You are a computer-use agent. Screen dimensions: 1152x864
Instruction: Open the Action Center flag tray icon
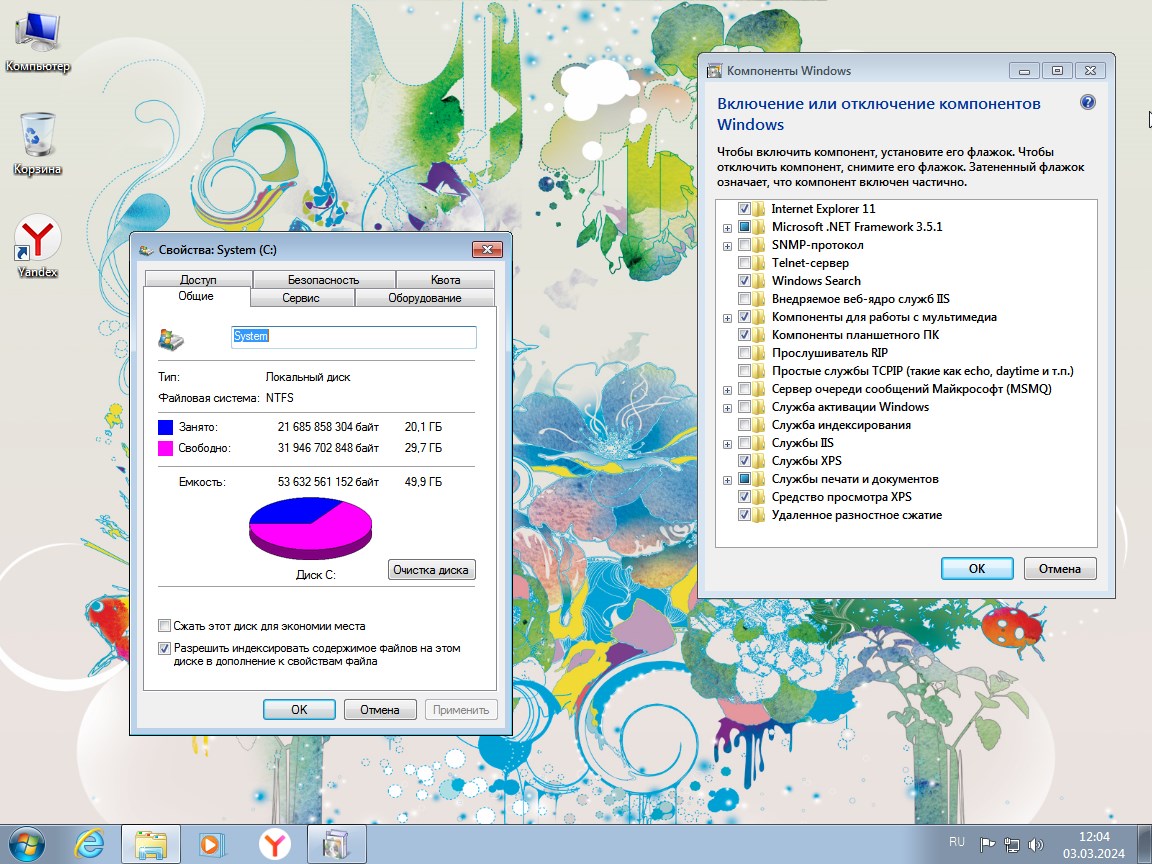tap(988, 845)
